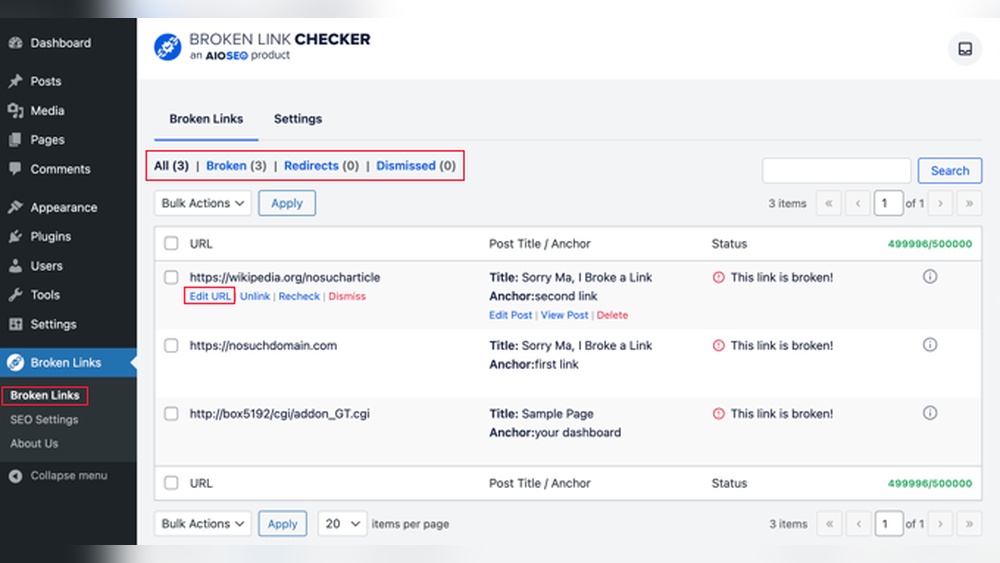Screen dimensions: 1000x563
Task: Open SEO Settings in sidebar submenu
Action: click(44, 420)
